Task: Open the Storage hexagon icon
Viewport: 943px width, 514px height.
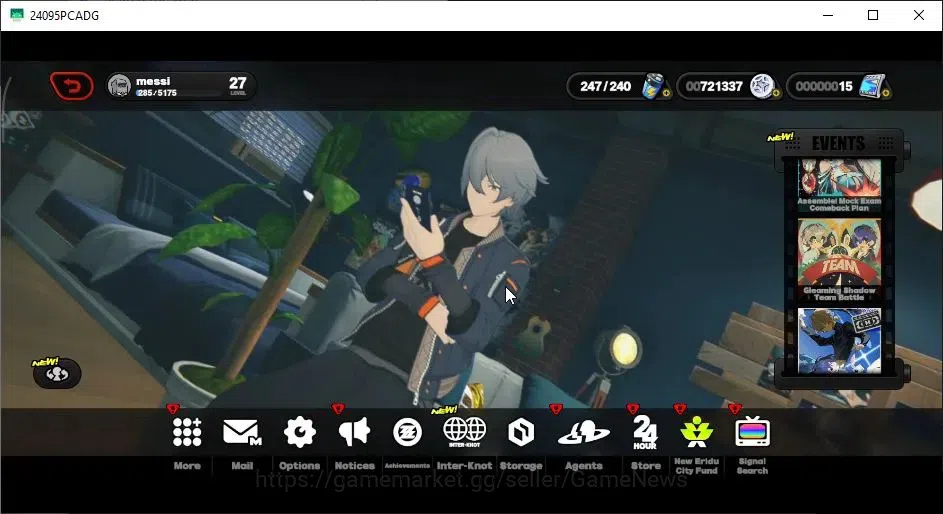Action: point(521,432)
